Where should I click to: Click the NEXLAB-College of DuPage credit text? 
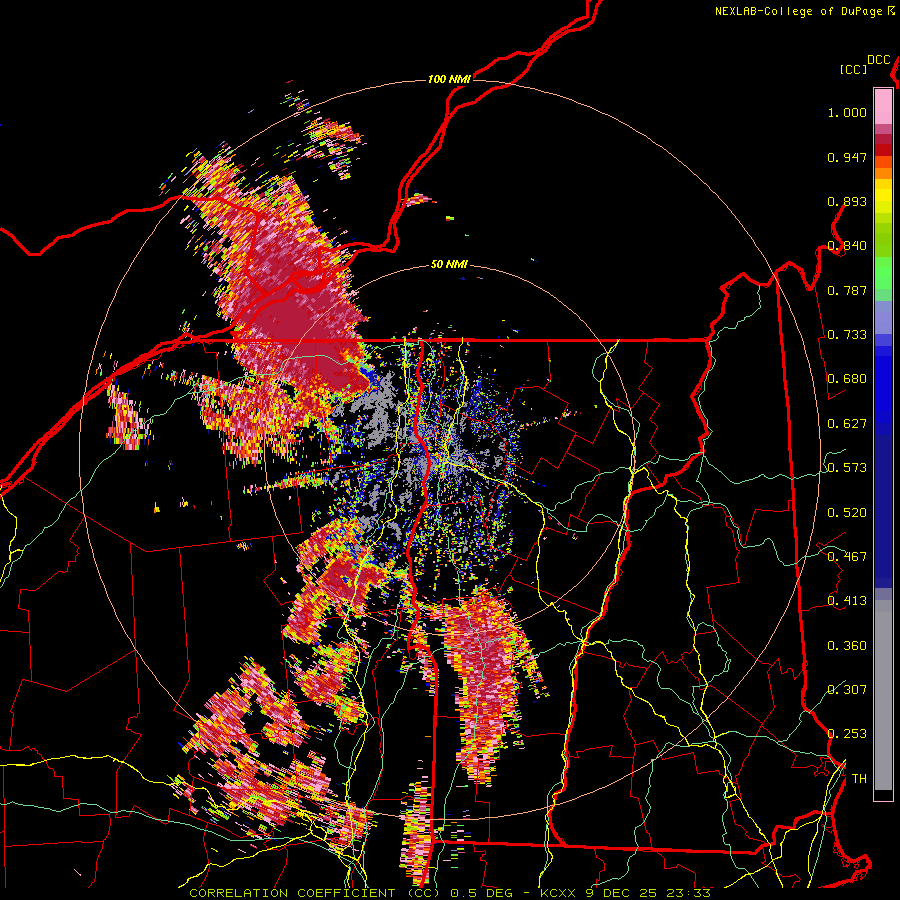point(800,11)
